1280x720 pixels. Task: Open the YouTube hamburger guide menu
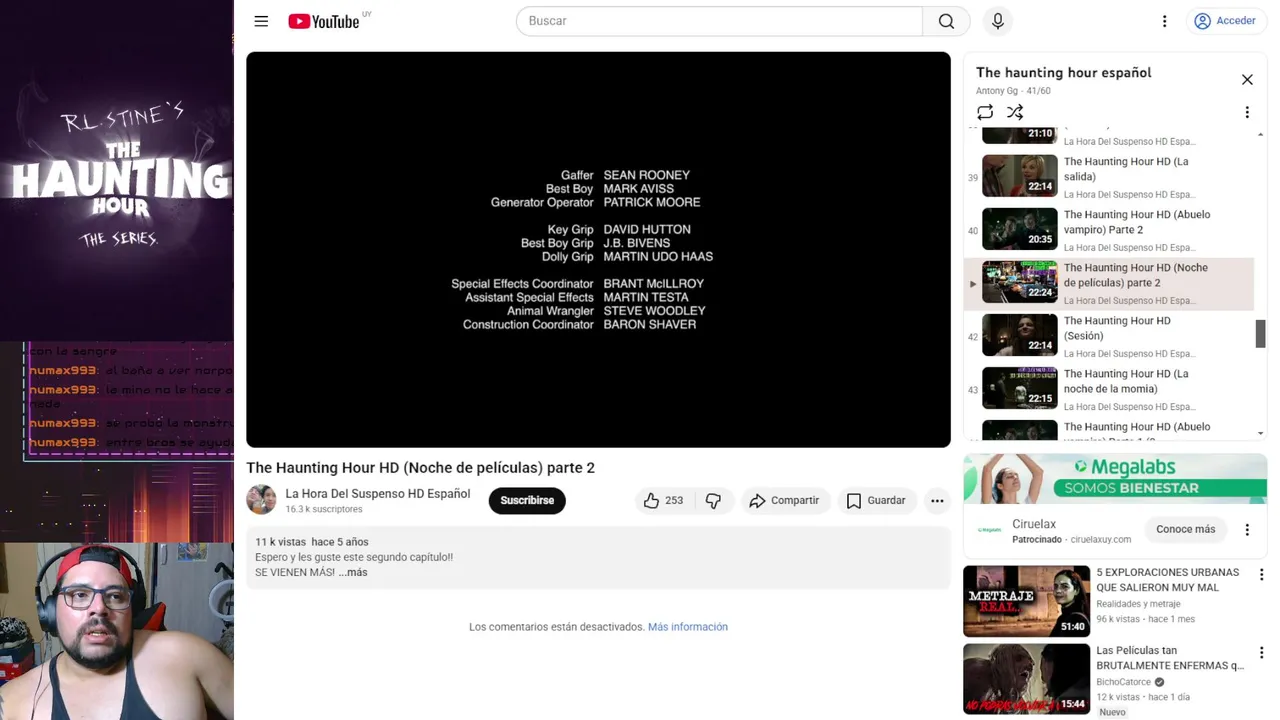click(261, 21)
